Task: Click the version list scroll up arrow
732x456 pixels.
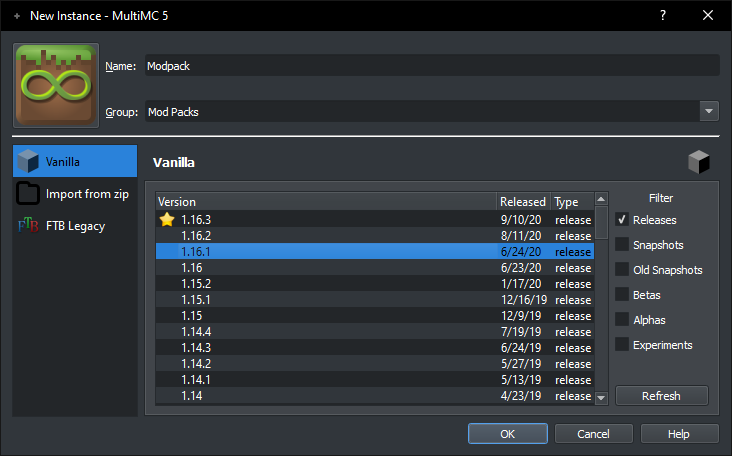Action: tap(601, 199)
